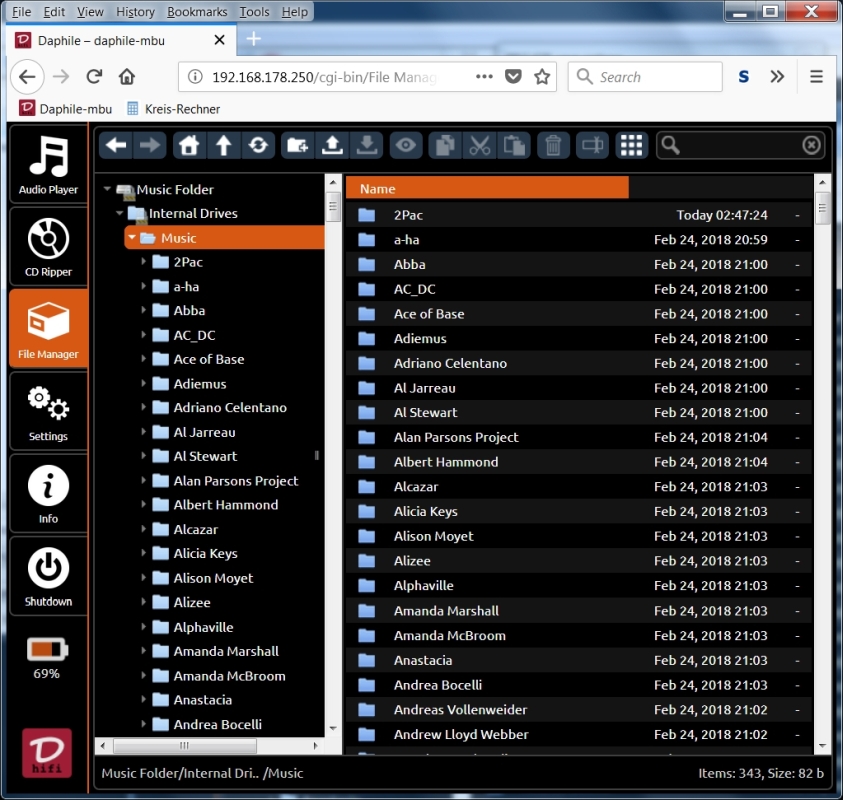The image size is (843, 800).
Task: Open the Bookmarks menu
Action: click(197, 12)
